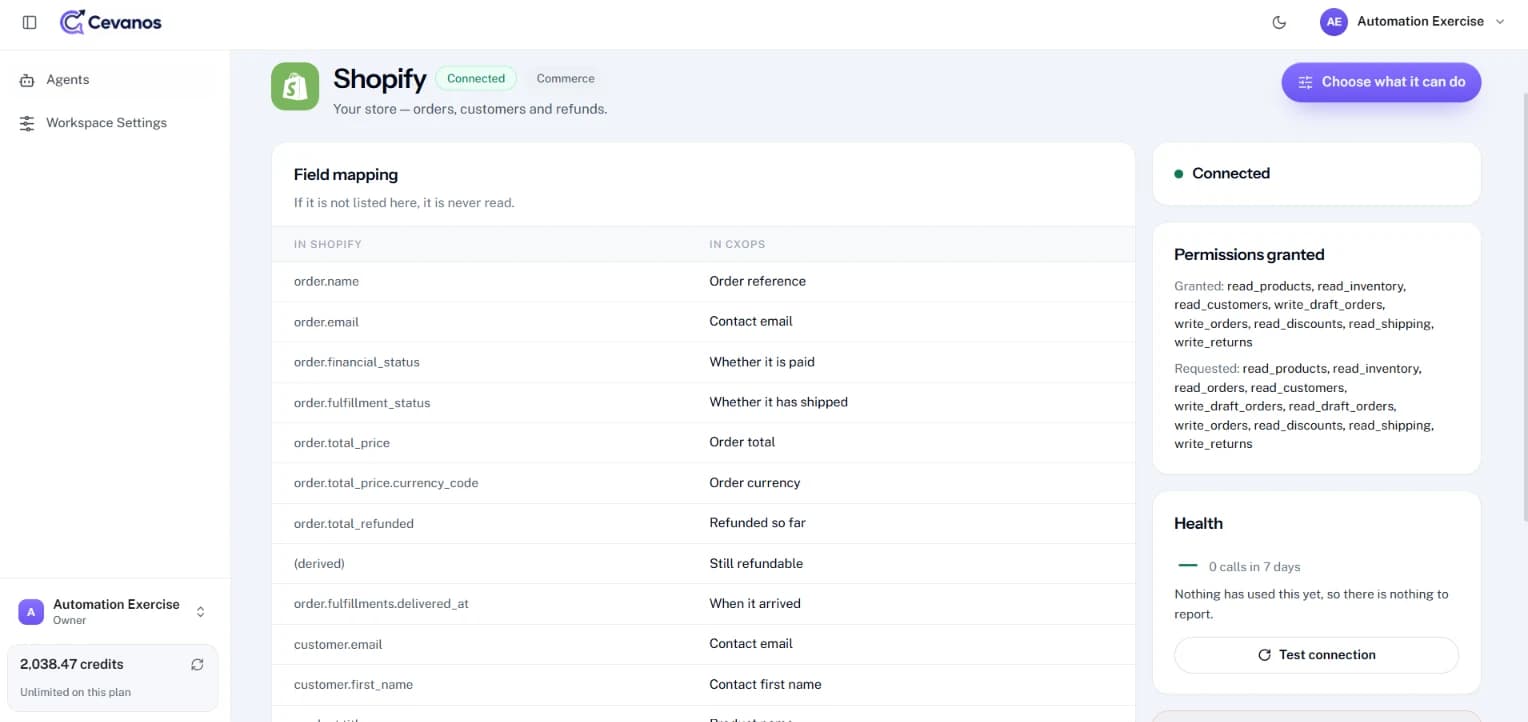Click the Cevanos logo
The image size is (1528, 722).
pos(110,22)
